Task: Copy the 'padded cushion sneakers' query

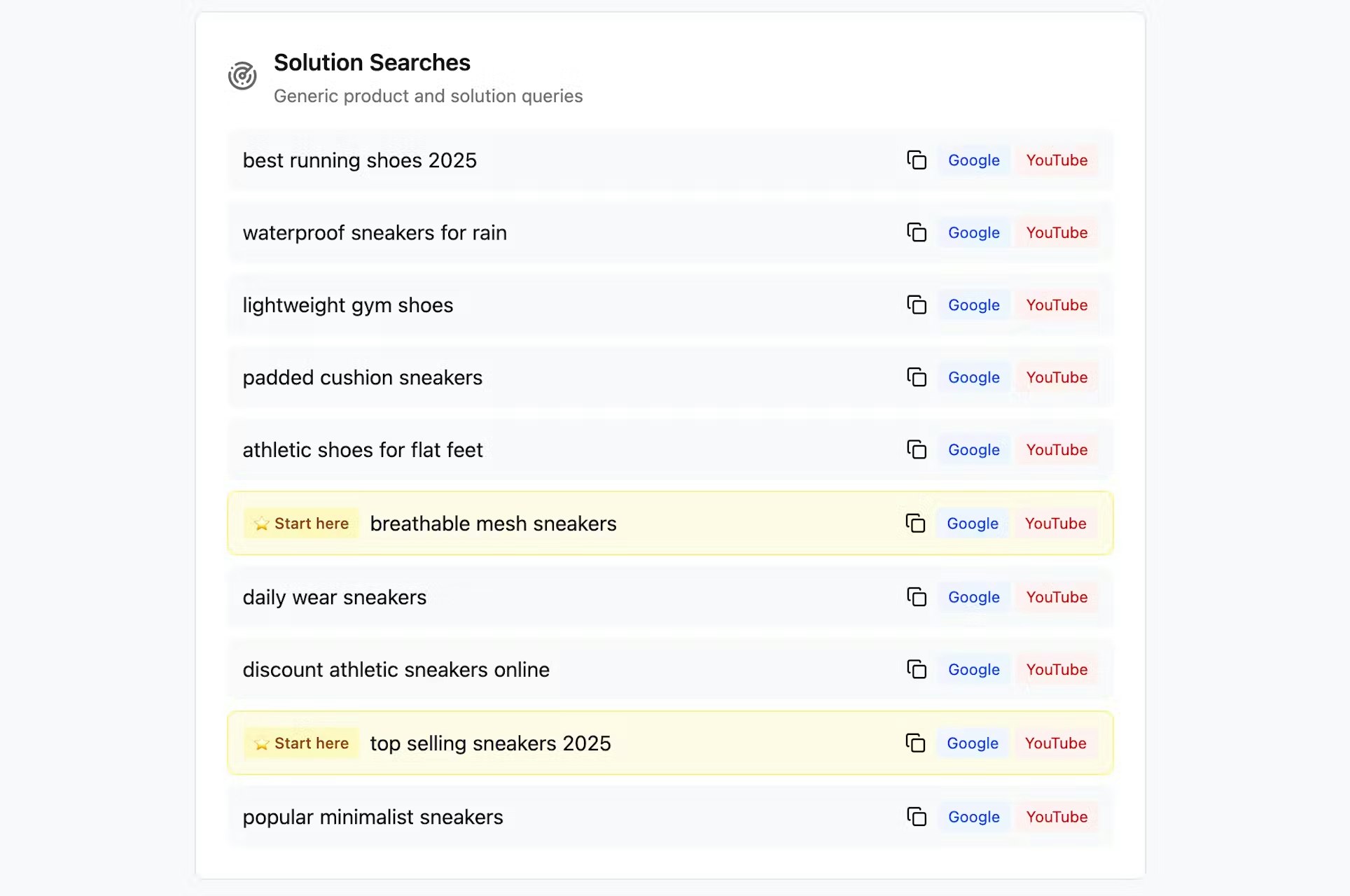Action: 917,377
